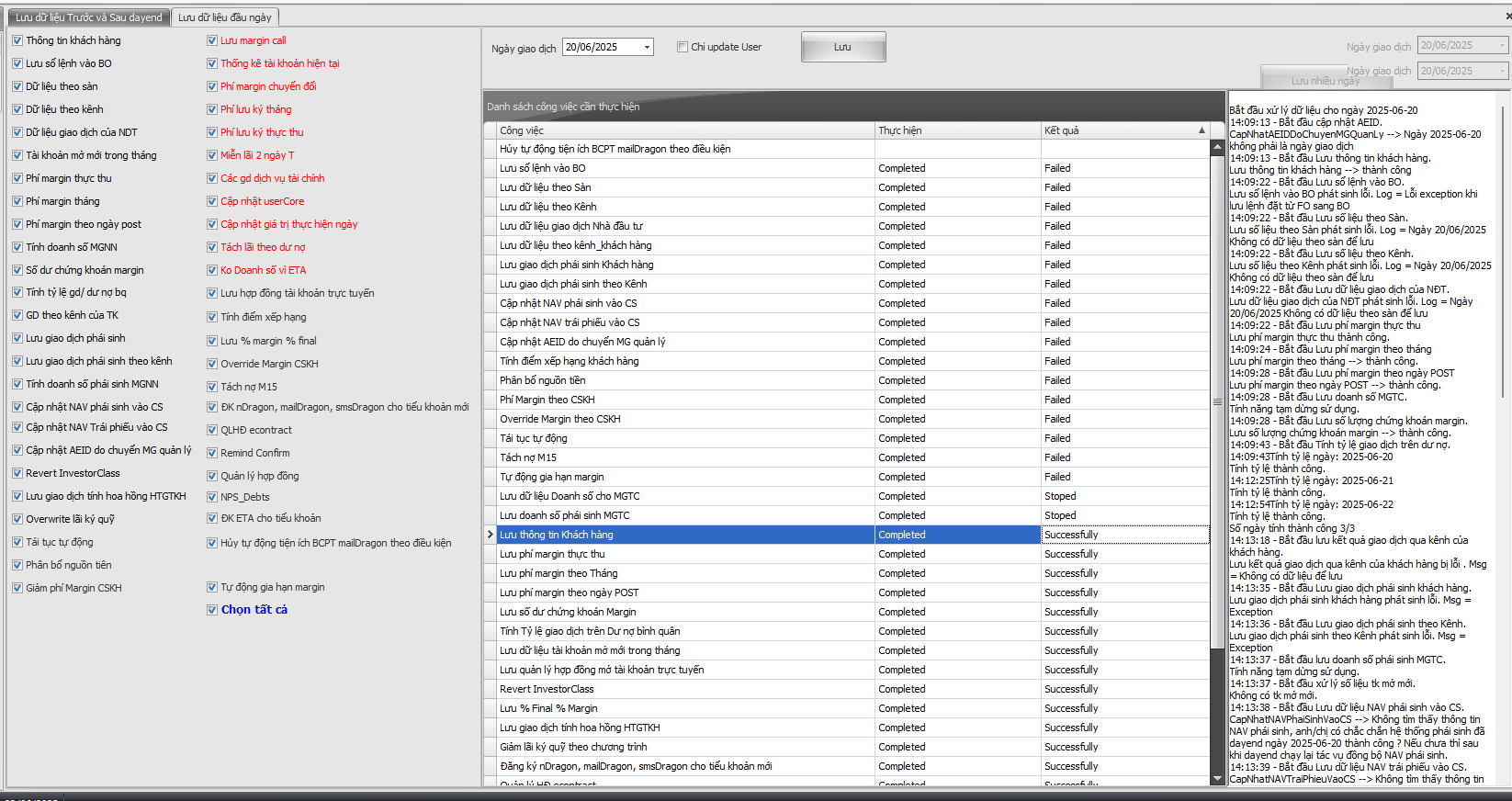1512x801 pixels.
Task: Click the 'Danh sách công việc cần thực hiện' header
Action: (854, 107)
